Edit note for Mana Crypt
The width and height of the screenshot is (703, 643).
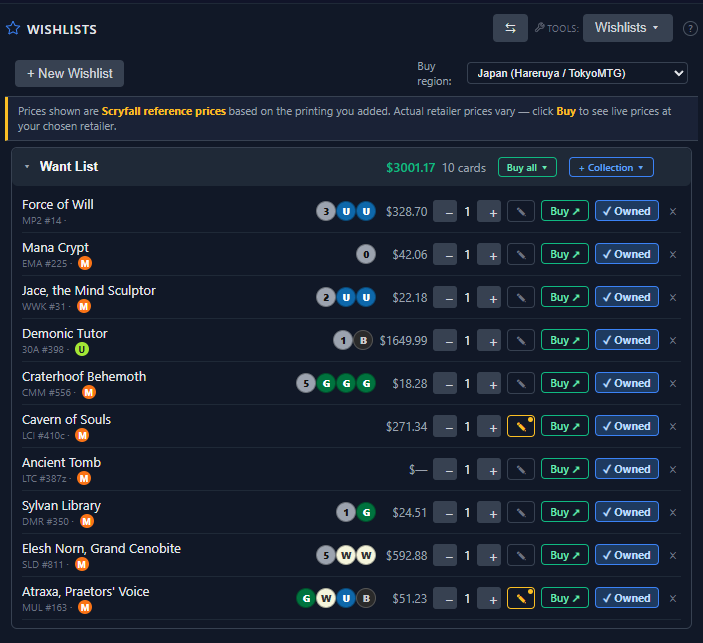(521, 254)
